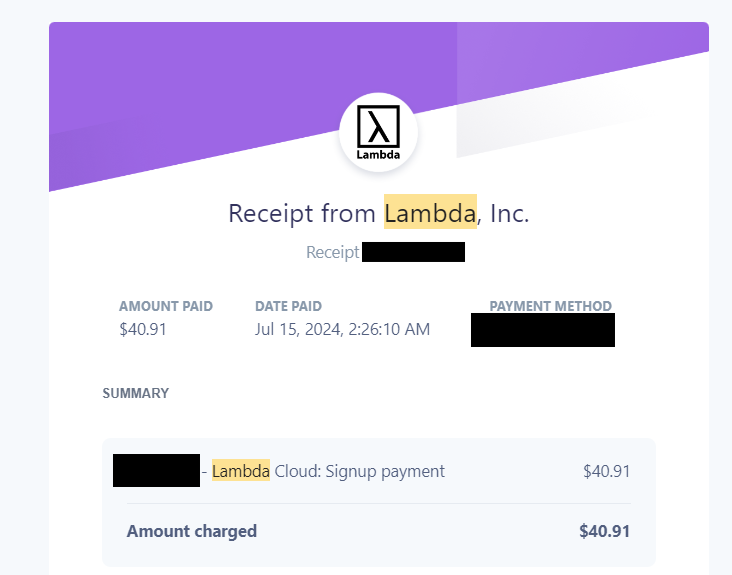Click the redacted receipt number box

pos(413,252)
